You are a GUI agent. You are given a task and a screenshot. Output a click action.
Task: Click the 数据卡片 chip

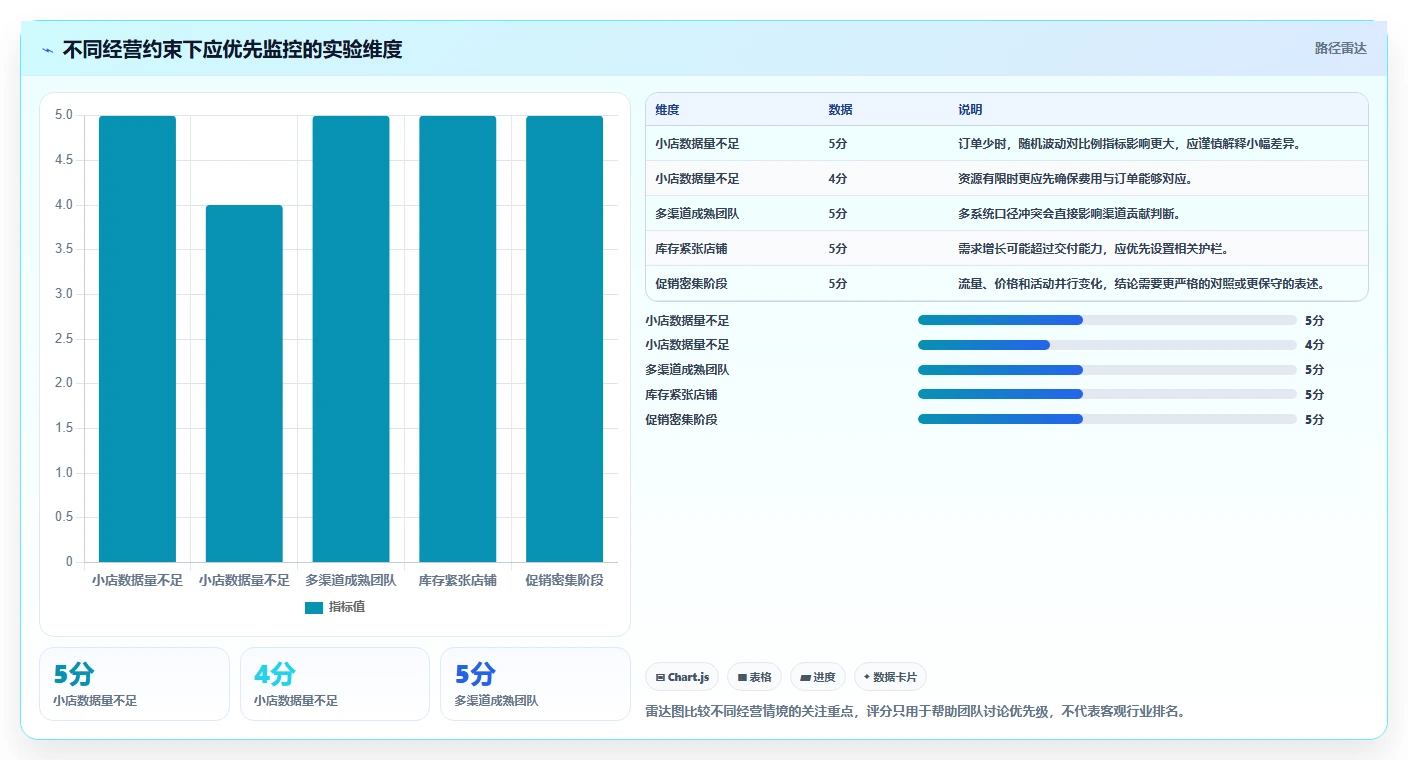(890, 677)
